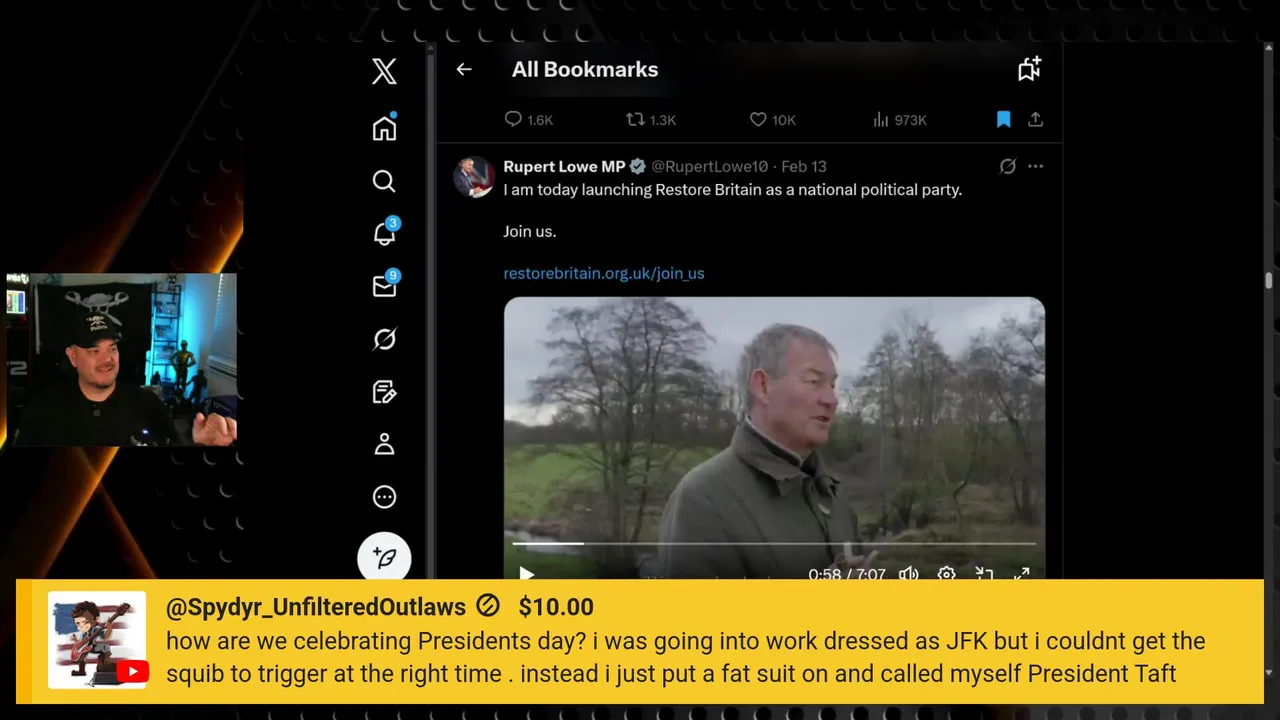
Task: Open the three-dot menu on Rupert Lowe's post
Action: (x=1036, y=166)
